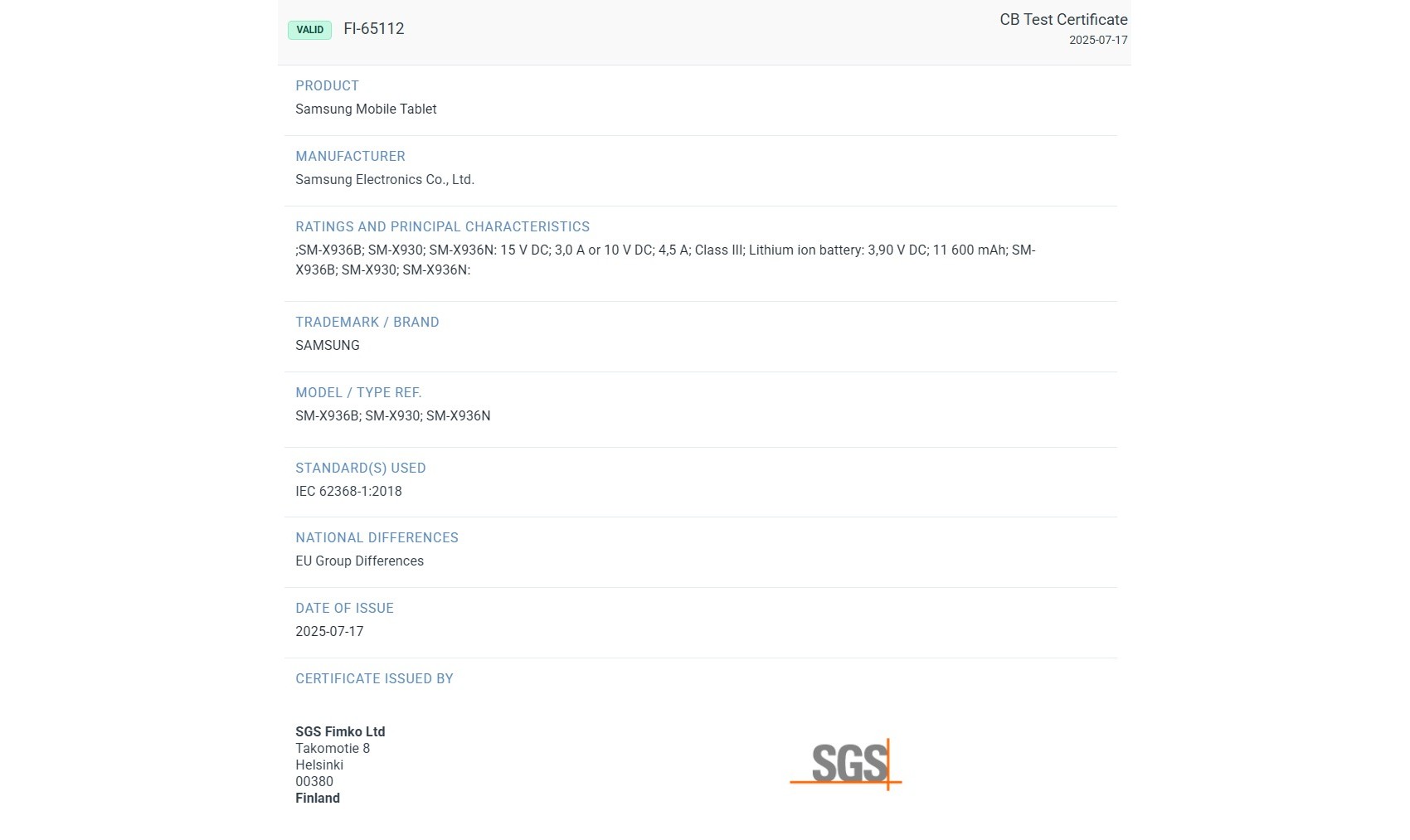Select certificate number FI-65112

pyautogui.click(x=373, y=29)
